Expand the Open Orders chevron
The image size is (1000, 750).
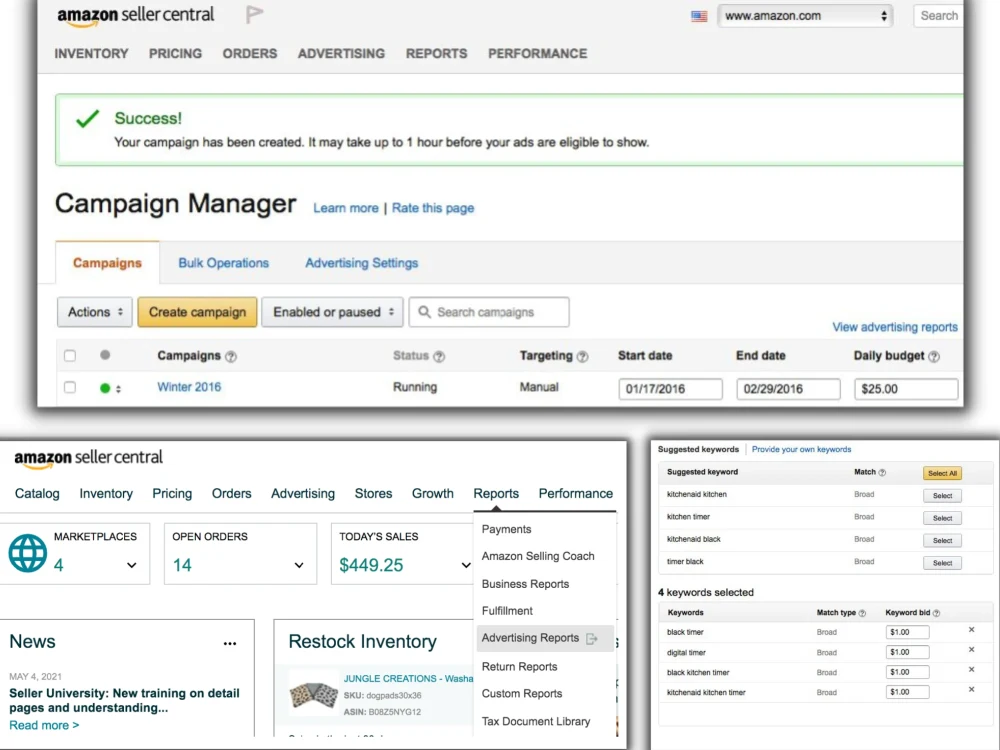[298, 565]
